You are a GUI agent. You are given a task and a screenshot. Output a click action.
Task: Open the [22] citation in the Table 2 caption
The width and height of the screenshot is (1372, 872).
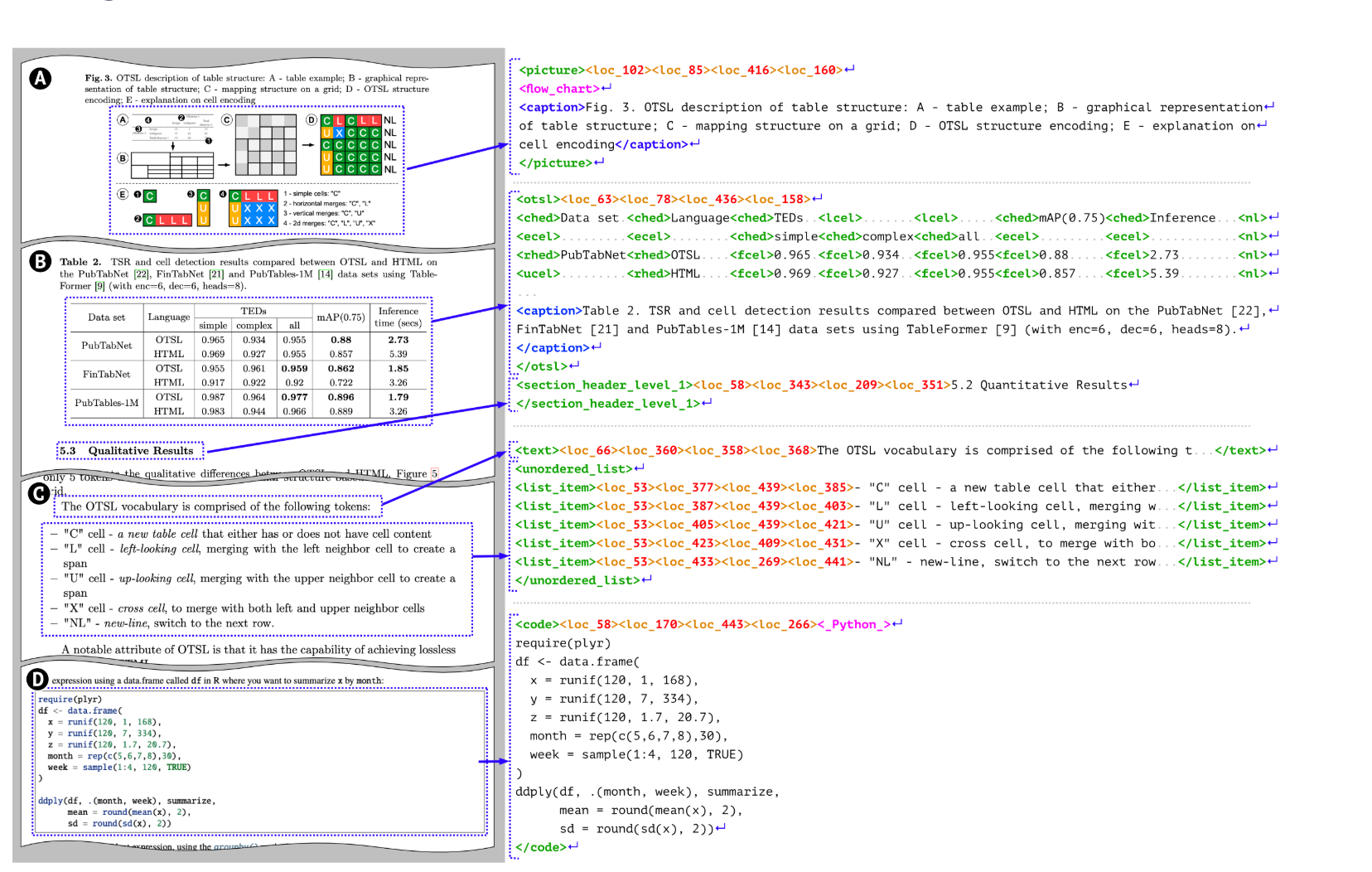(x=142, y=274)
